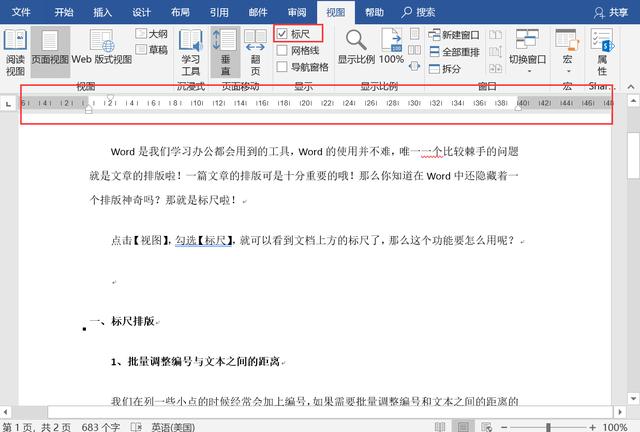The image size is (640, 432).
Task: Click the underlined text 勾选【标尺】
Action: pos(203,240)
